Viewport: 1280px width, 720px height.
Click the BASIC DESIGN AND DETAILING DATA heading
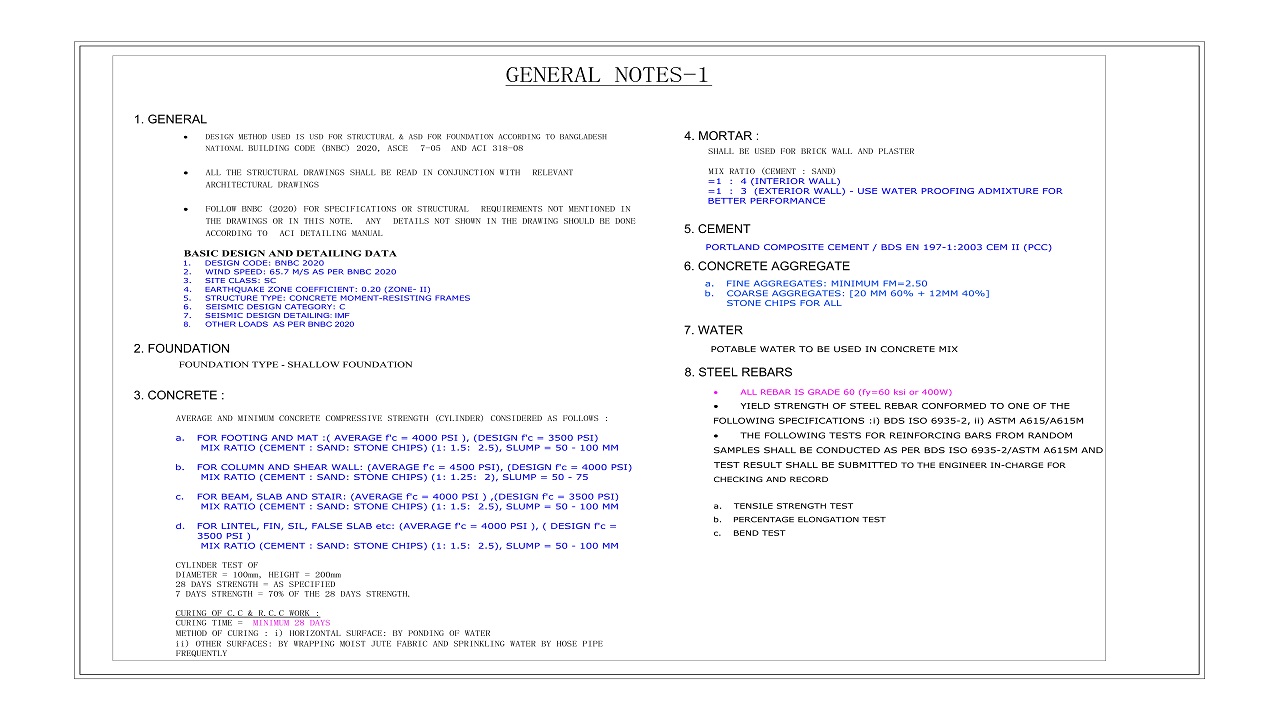(290, 253)
